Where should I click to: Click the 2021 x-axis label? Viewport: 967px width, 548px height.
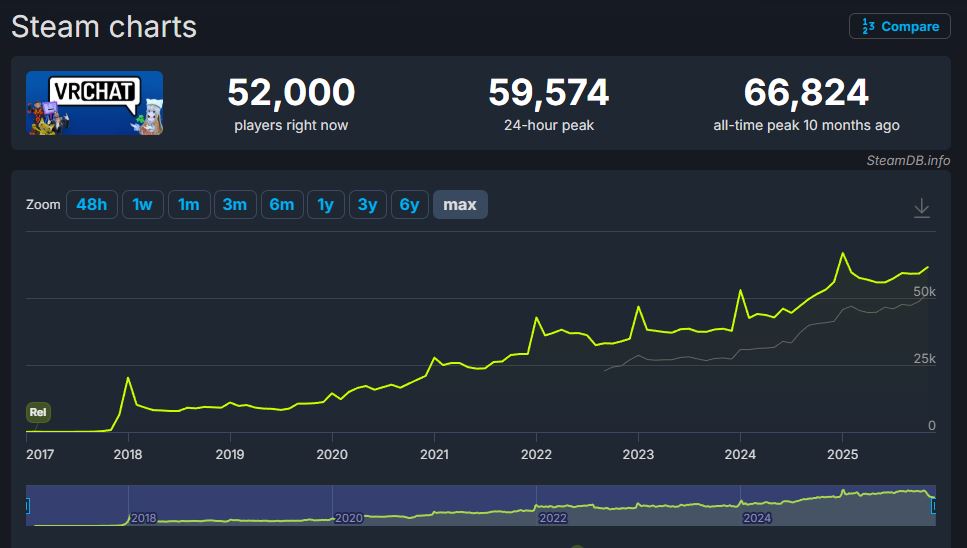click(x=434, y=454)
